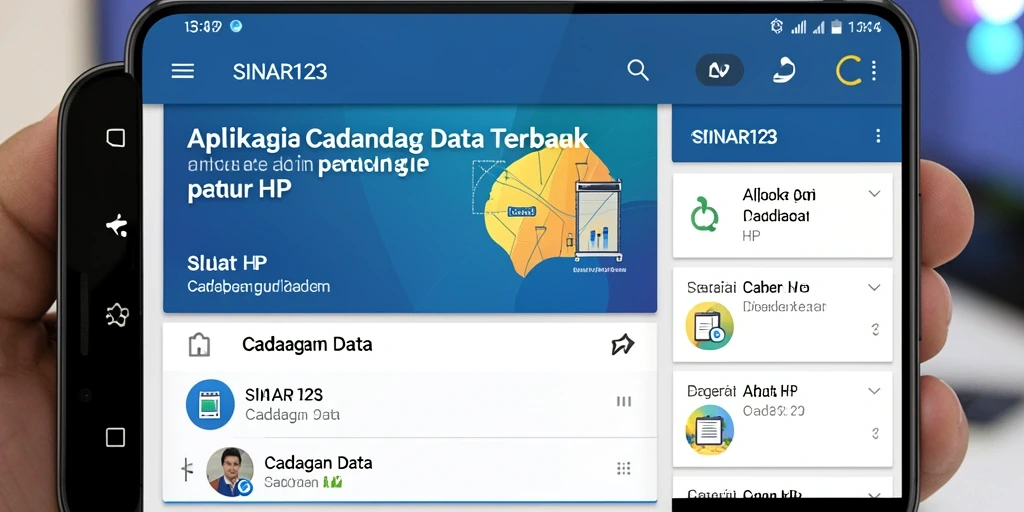Click the number 3 in Caher No card

[x=875, y=330]
